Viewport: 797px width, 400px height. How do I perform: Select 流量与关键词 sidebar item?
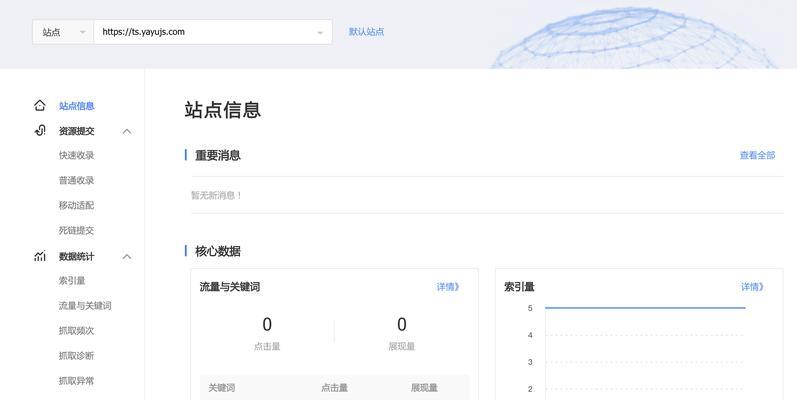tap(85, 306)
